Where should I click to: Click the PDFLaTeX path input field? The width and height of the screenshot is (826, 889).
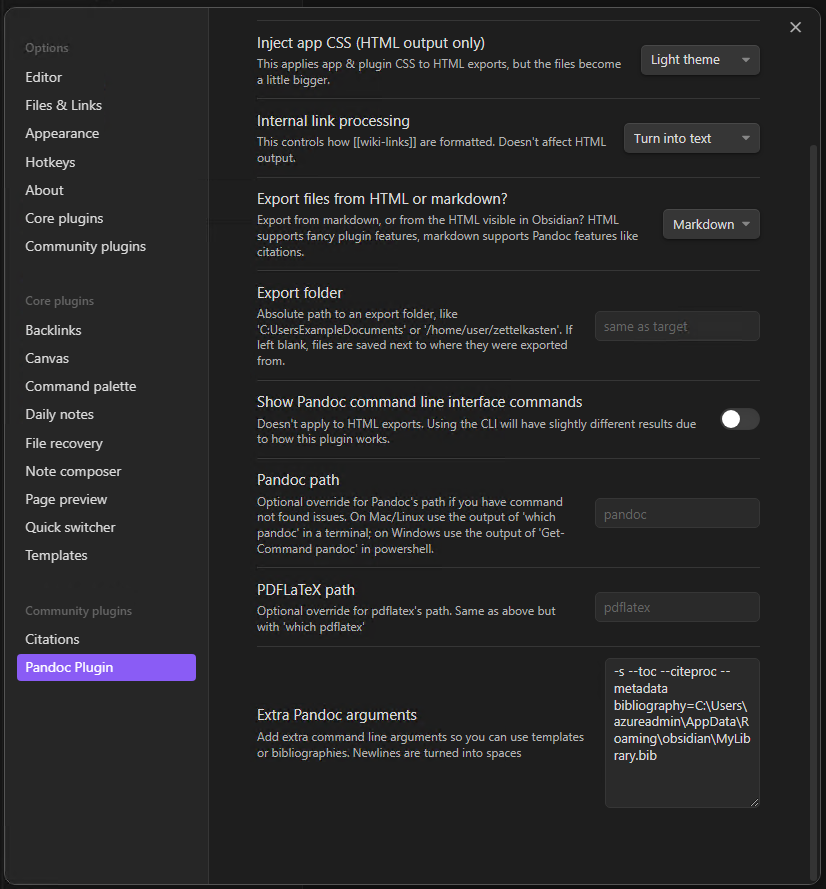coord(677,607)
